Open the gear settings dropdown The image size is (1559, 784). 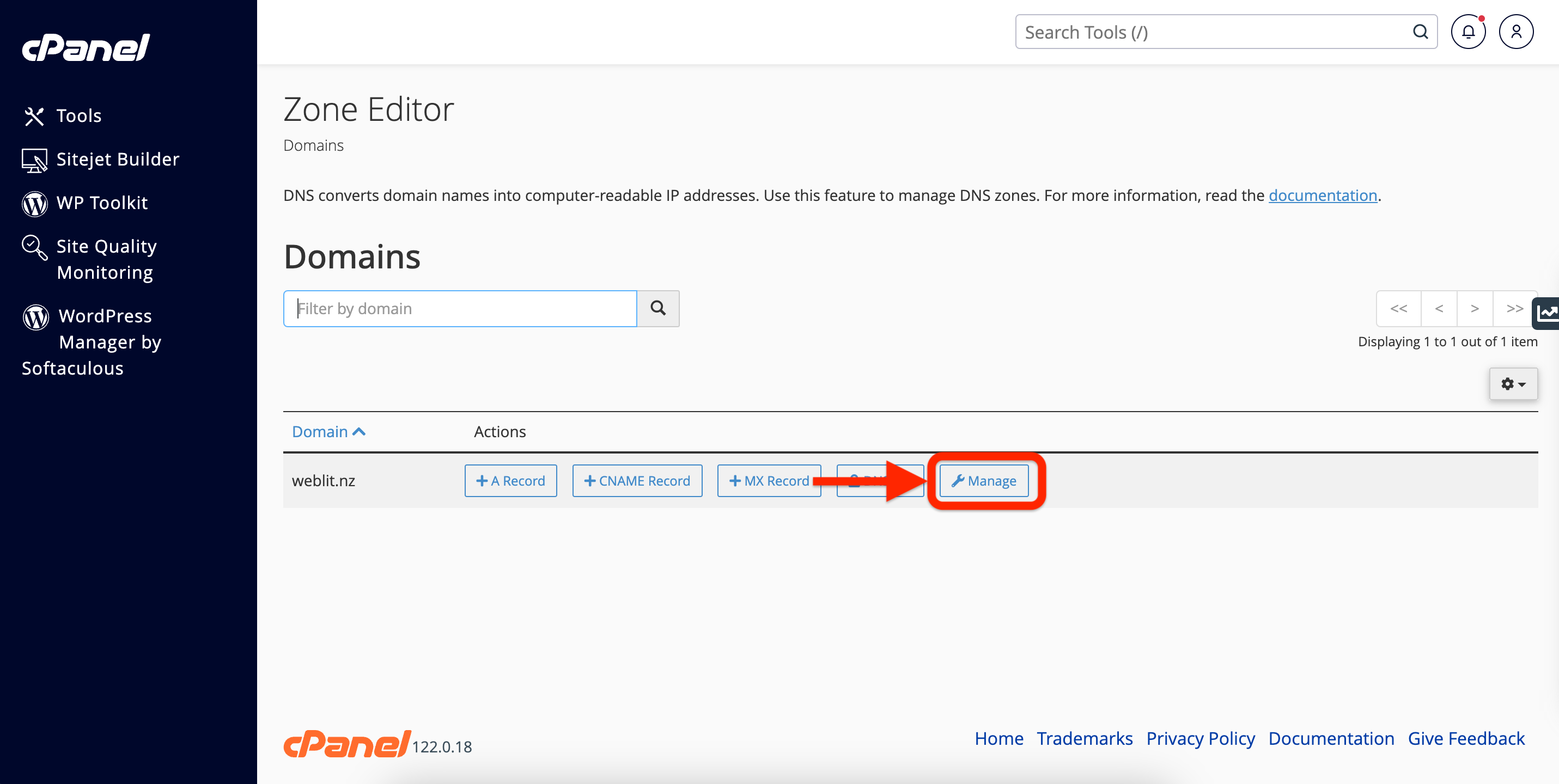point(1513,383)
